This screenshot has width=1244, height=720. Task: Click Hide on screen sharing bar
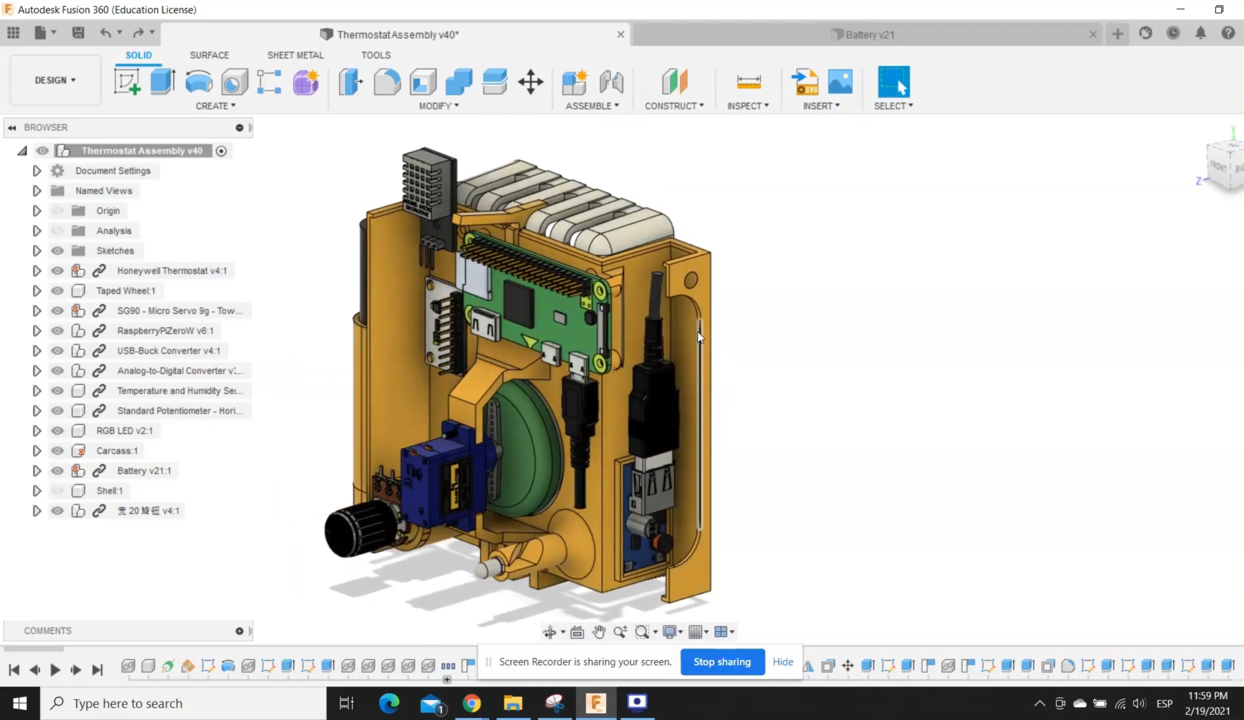[782, 662]
